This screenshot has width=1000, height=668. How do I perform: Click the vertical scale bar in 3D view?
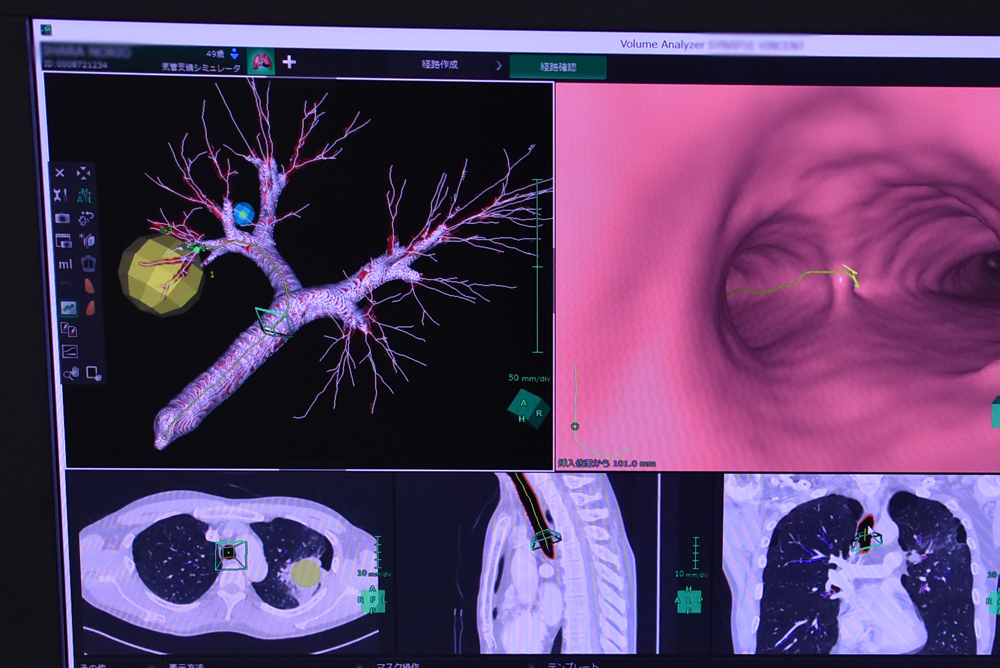click(x=538, y=266)
